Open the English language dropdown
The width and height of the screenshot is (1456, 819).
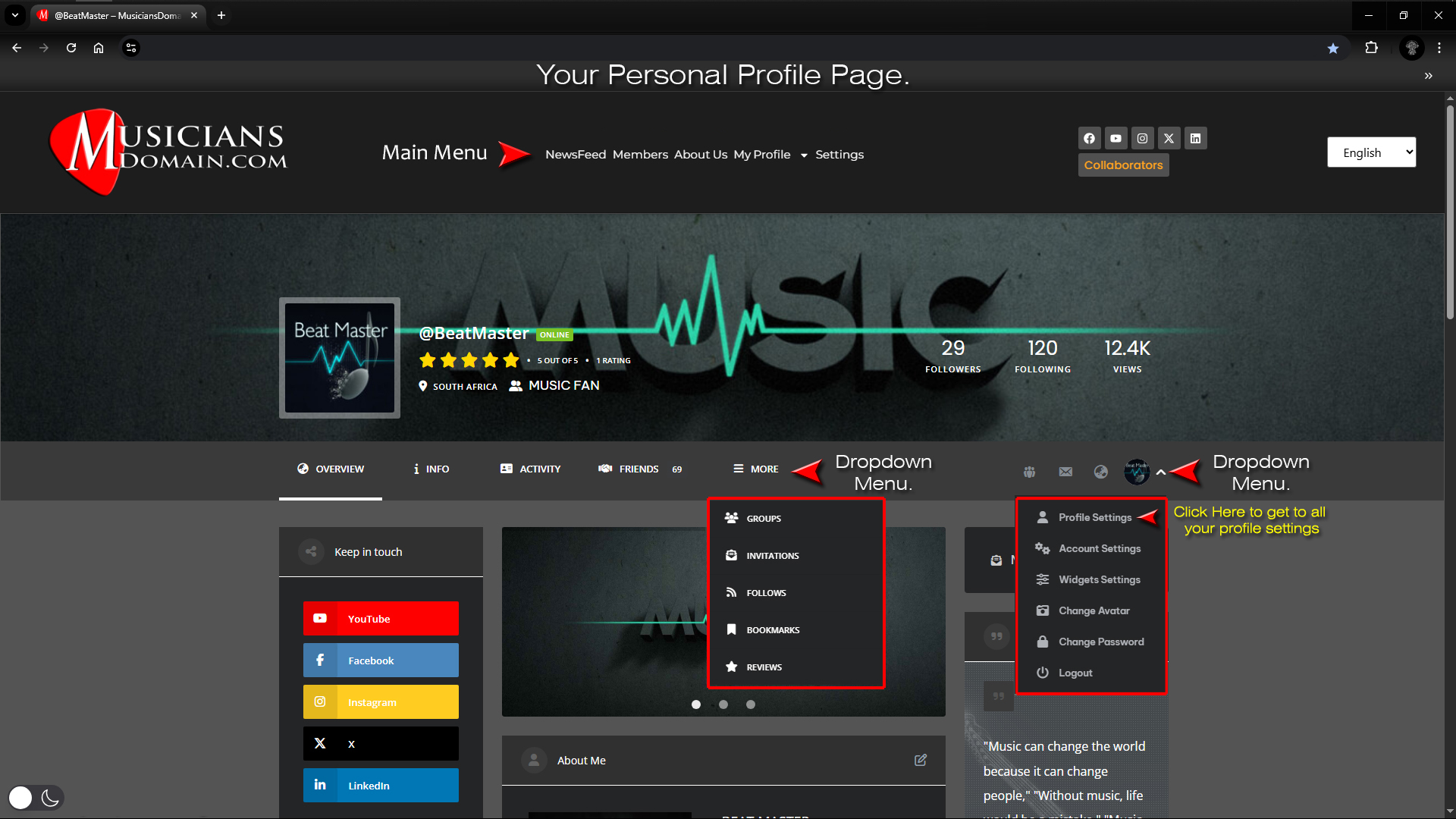click(x=1371, y=152)
